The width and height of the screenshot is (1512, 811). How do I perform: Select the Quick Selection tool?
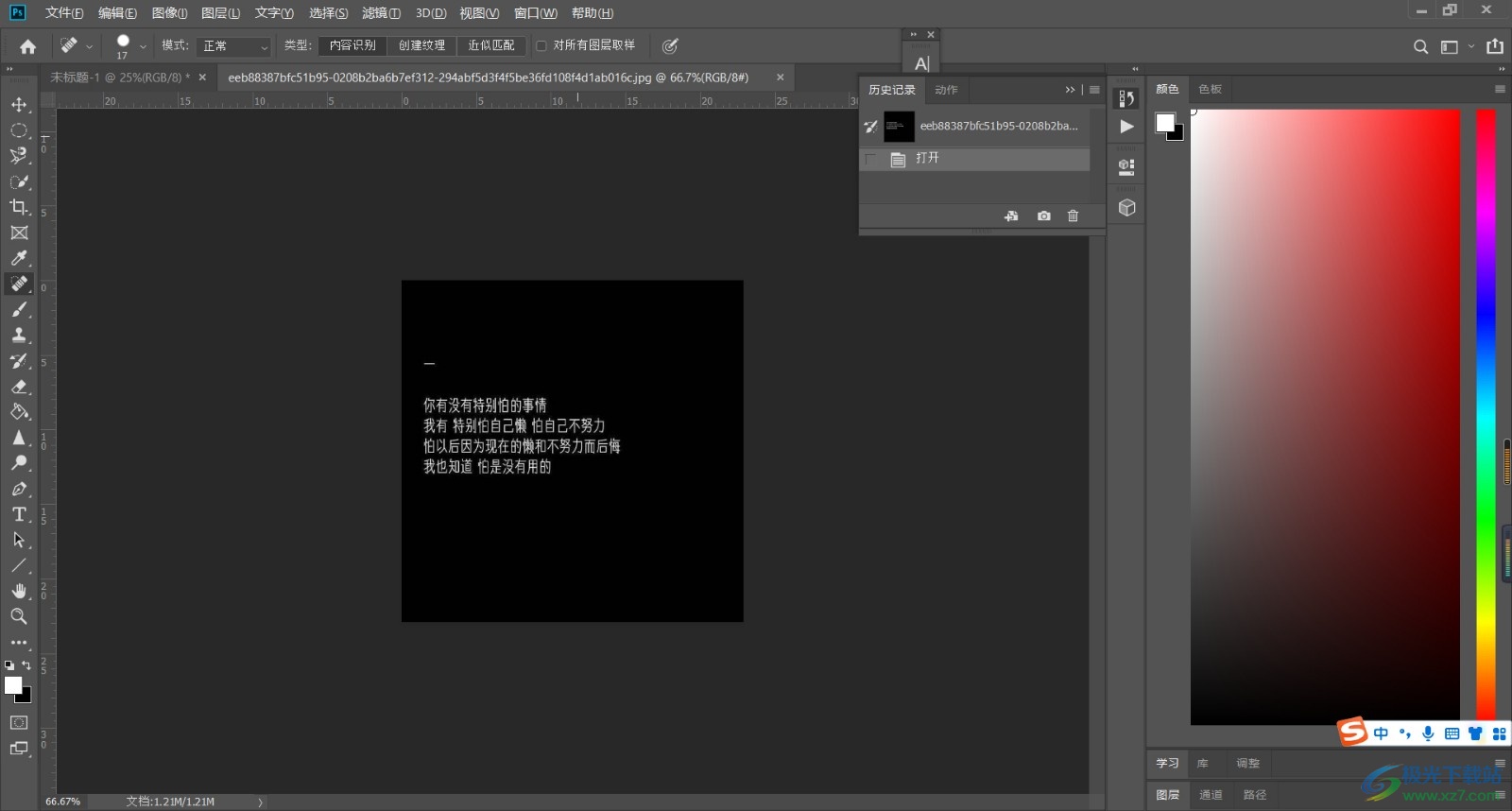[x=19, y=181]
